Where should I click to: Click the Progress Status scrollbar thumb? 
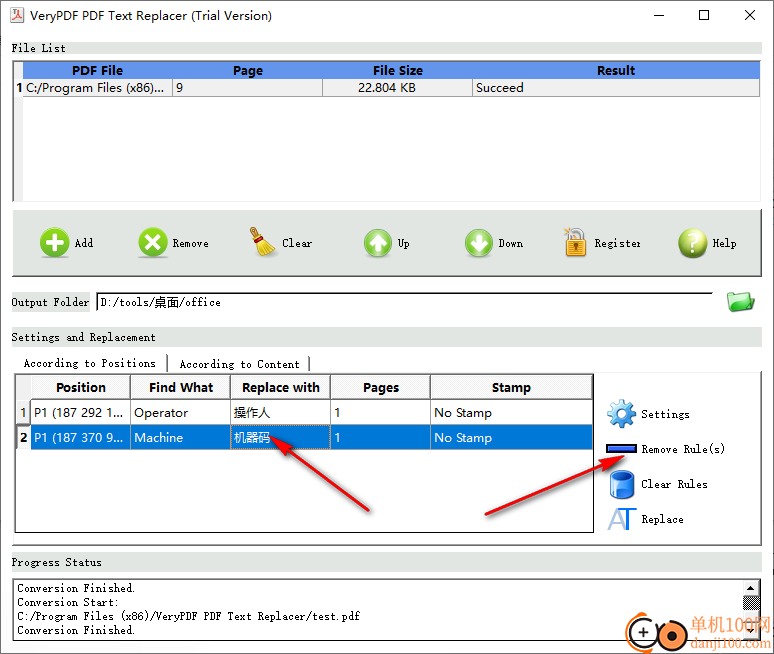coord(751,603)
